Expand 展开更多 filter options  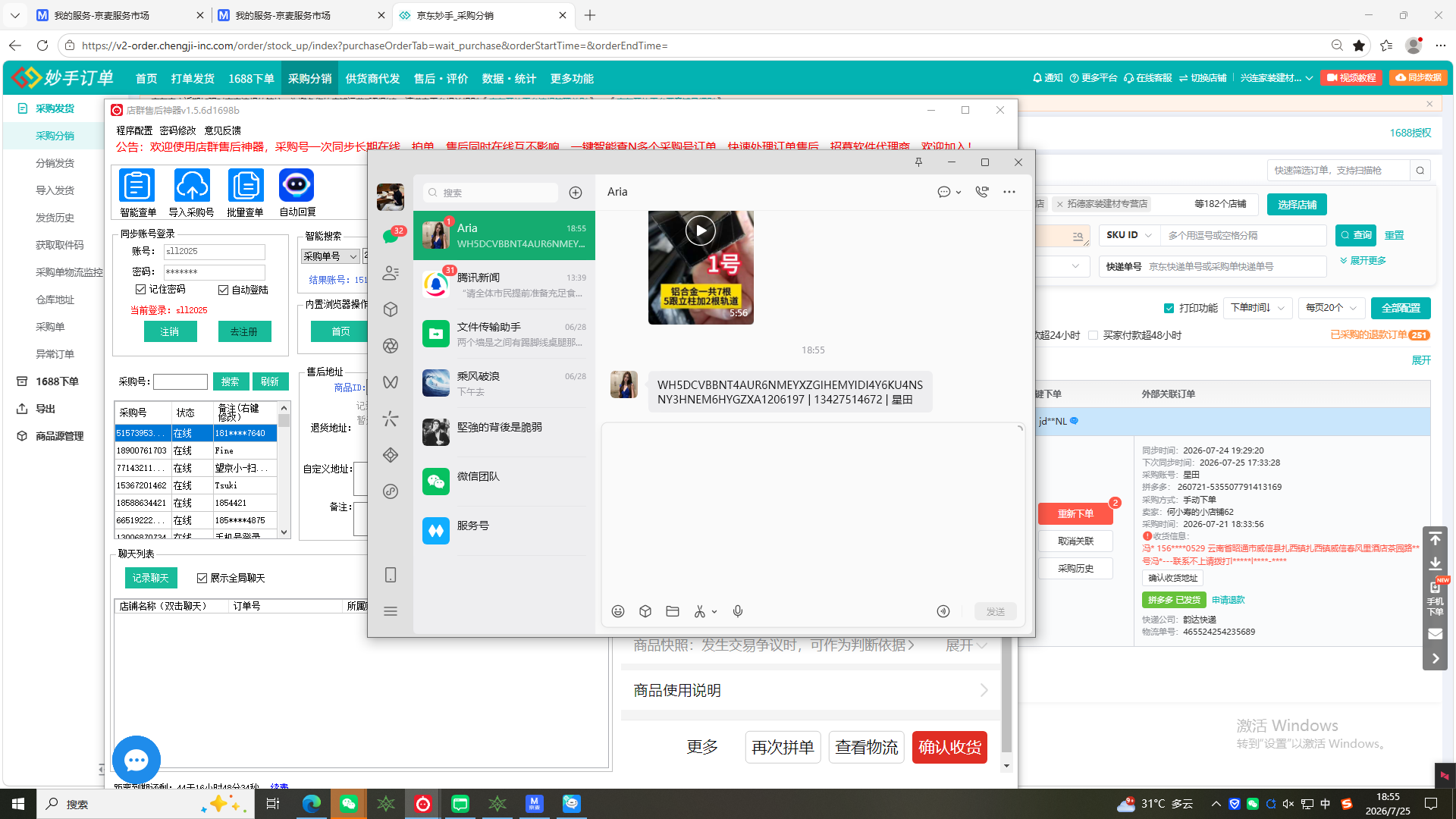[1363, 261]
